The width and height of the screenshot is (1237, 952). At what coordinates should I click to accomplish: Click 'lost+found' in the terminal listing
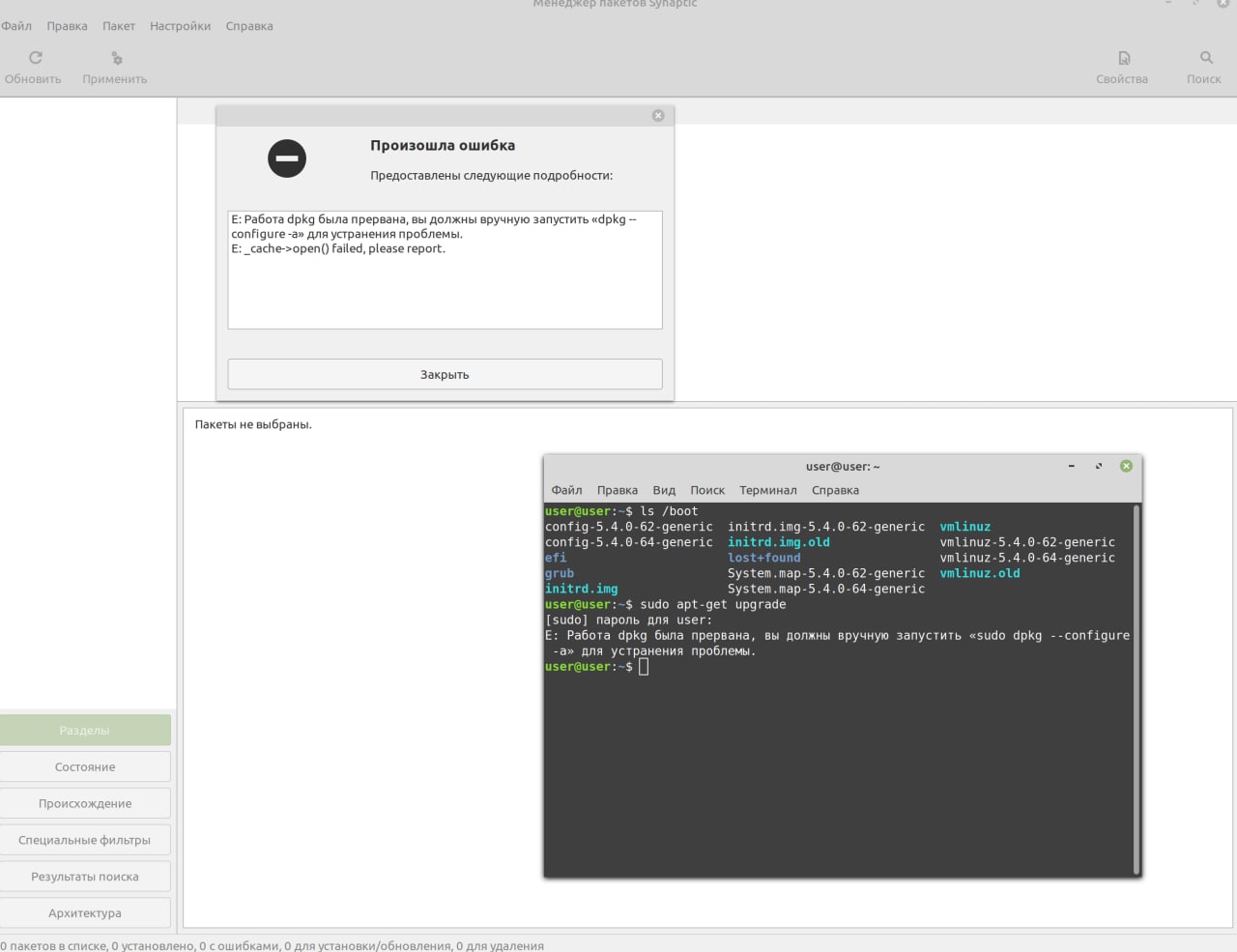tap(764, 558)
